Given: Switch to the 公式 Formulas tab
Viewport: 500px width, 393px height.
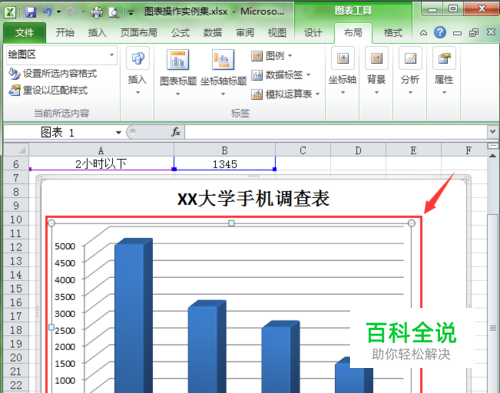Looking at the screenshot, I should point(180,33).
